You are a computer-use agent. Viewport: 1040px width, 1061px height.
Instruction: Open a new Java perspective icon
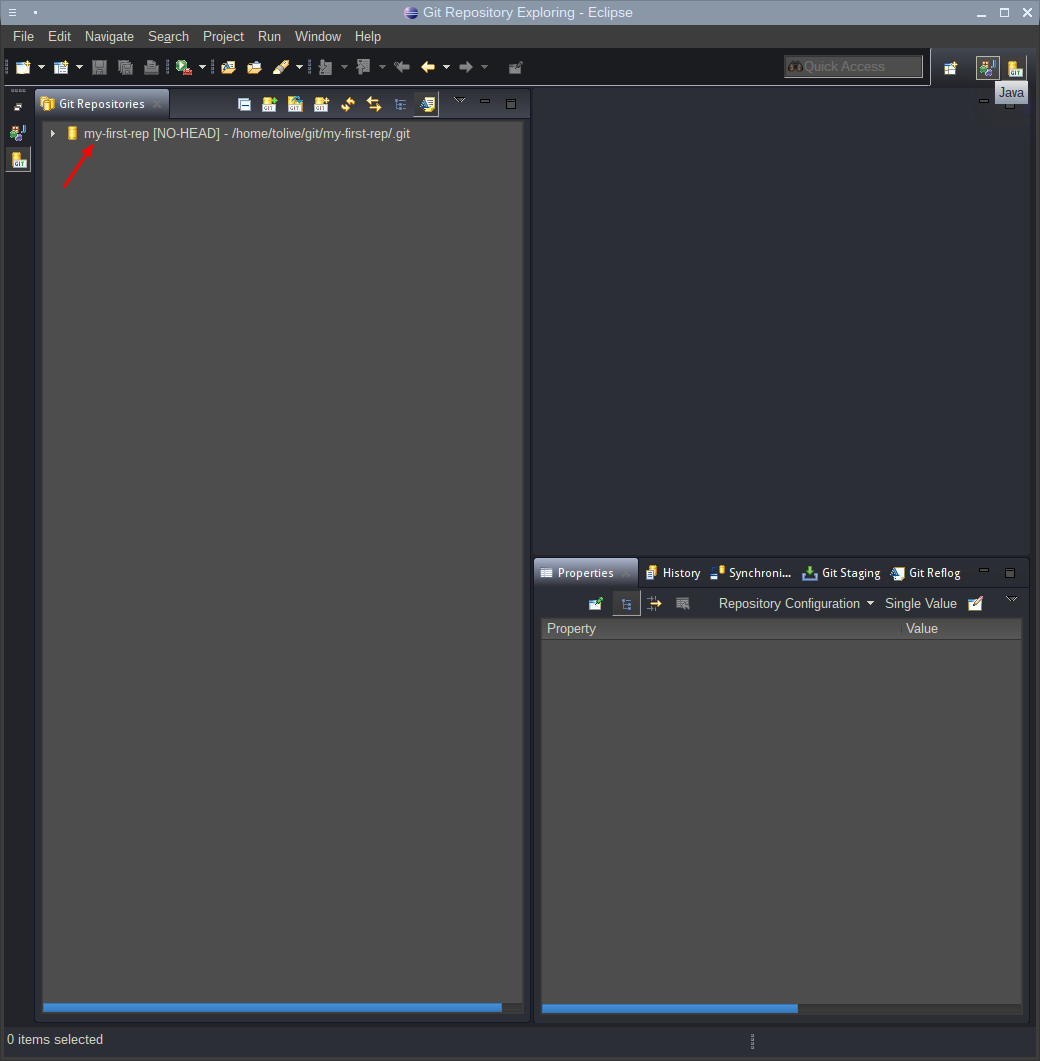(x=987, y=67)
